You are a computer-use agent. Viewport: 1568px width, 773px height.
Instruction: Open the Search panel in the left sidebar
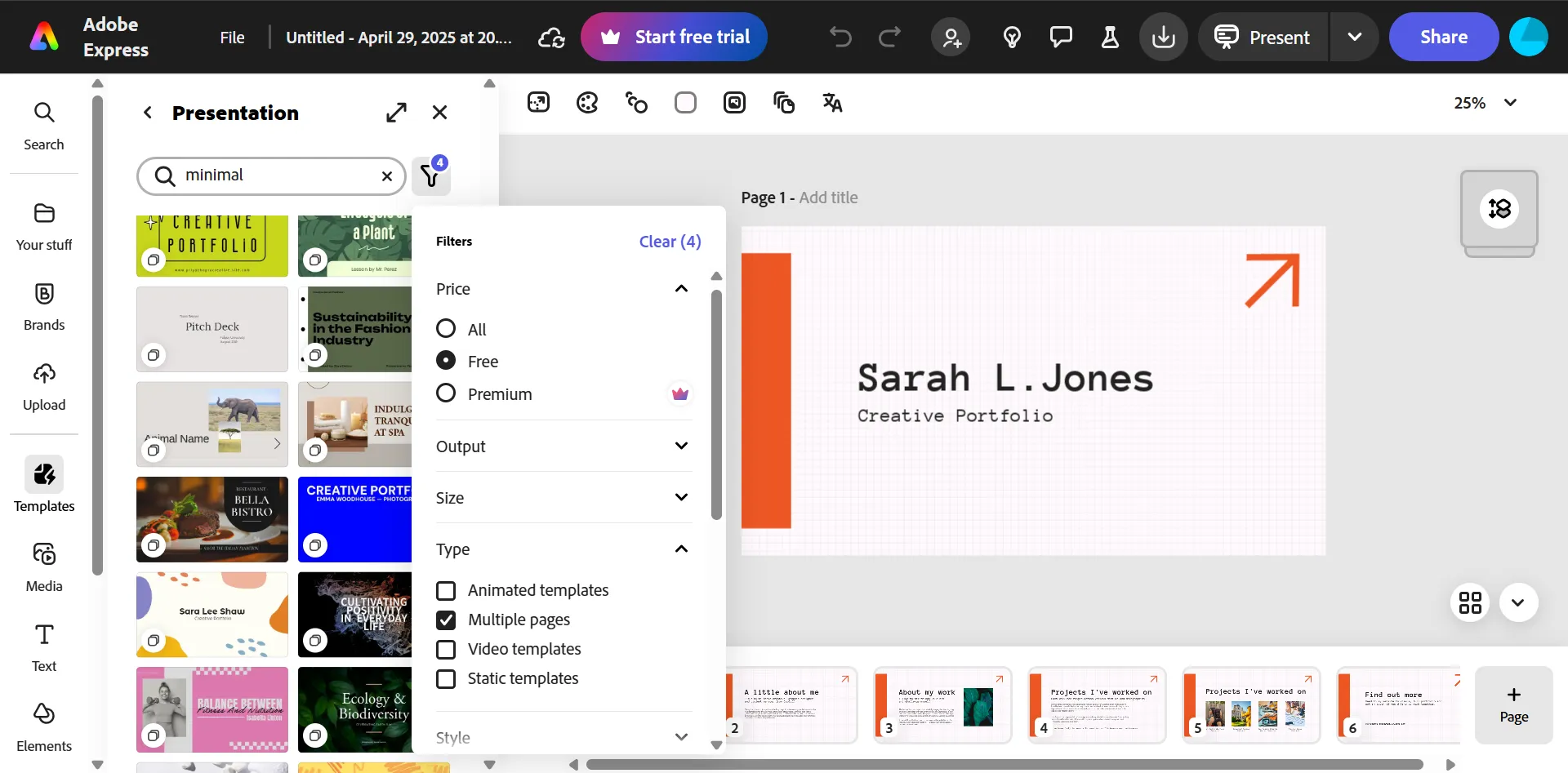(43, 124)
